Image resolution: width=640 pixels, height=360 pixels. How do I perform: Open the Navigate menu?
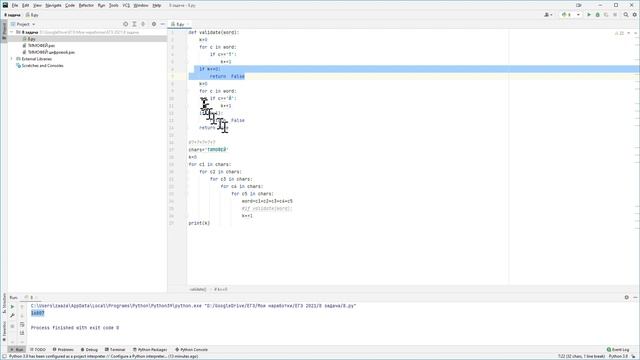[53, 5]
